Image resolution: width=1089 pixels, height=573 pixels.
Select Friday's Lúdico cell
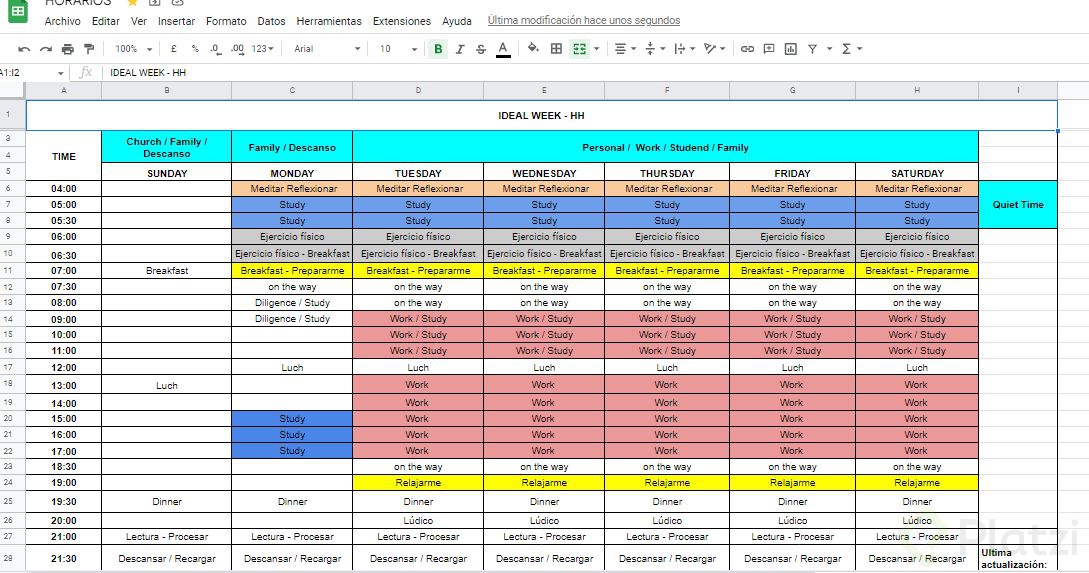point(792,520)
